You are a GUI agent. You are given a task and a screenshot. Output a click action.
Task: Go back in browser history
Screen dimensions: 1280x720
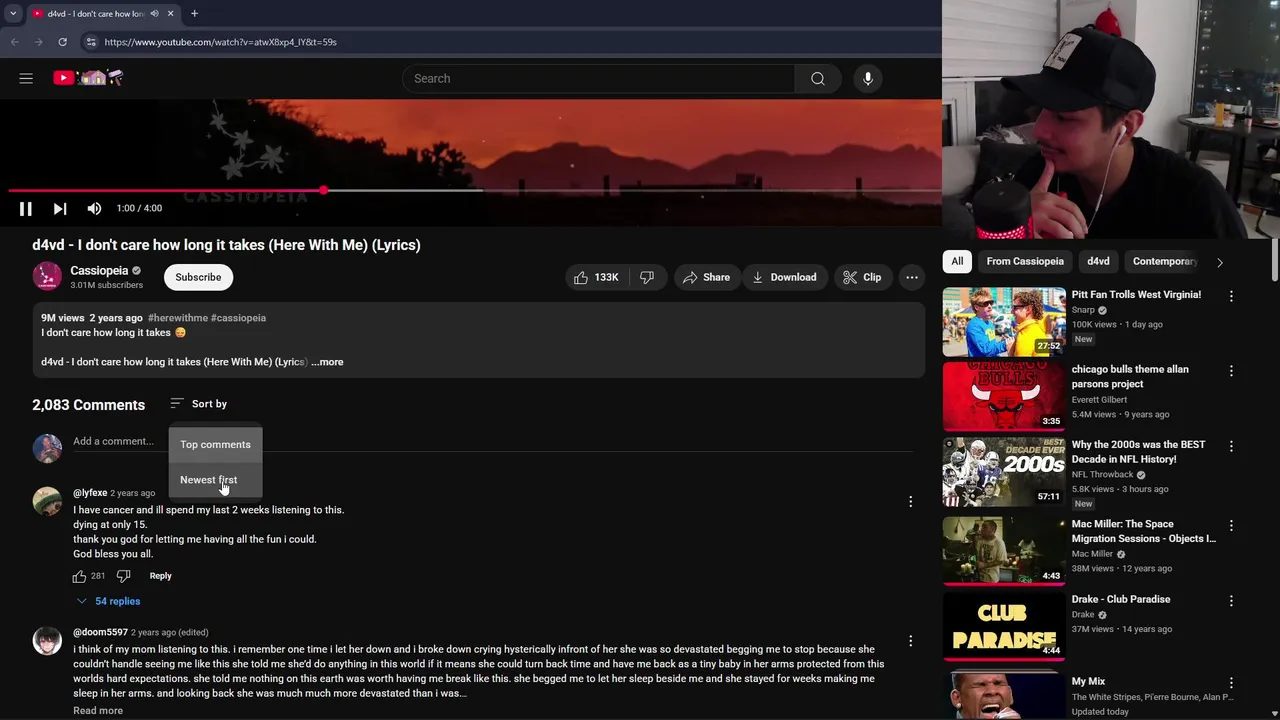pos(15,42)
